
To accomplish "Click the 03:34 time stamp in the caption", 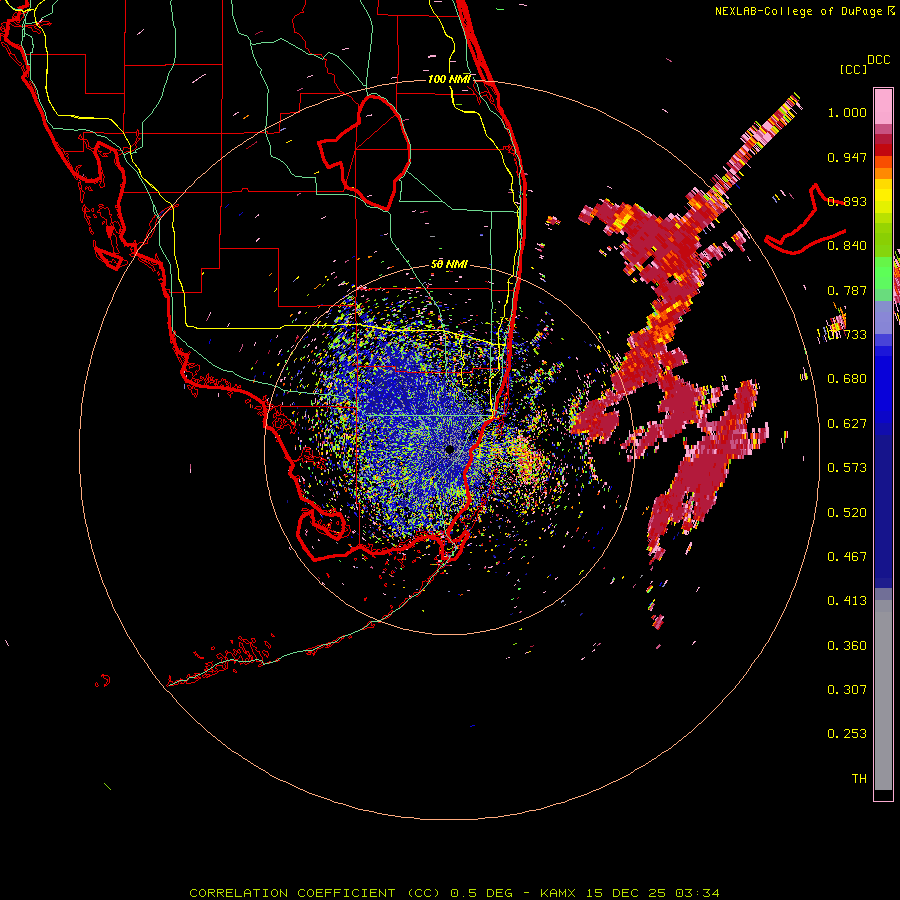I will point(697,893).
